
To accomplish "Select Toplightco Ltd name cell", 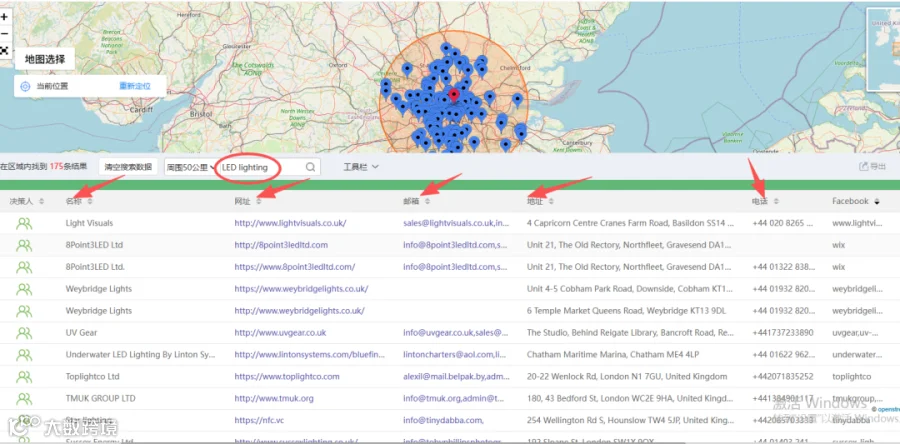I will click(x=92, y=376).
